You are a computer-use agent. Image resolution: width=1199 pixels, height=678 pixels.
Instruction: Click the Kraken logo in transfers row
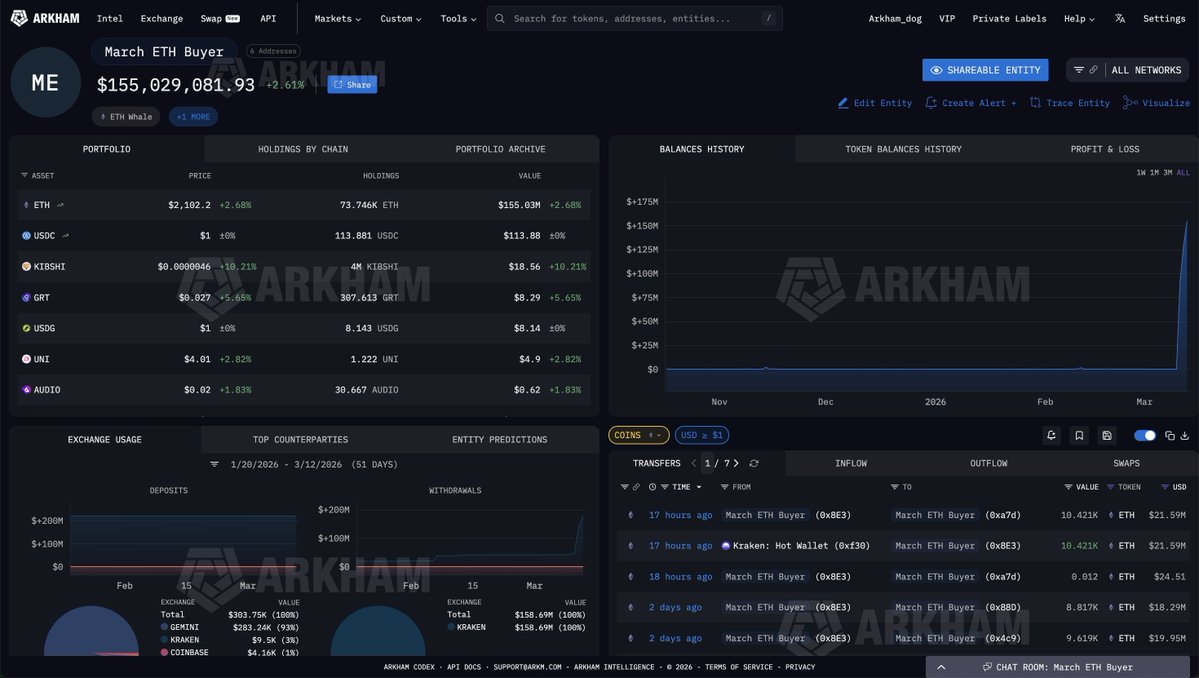pos(726,546)
